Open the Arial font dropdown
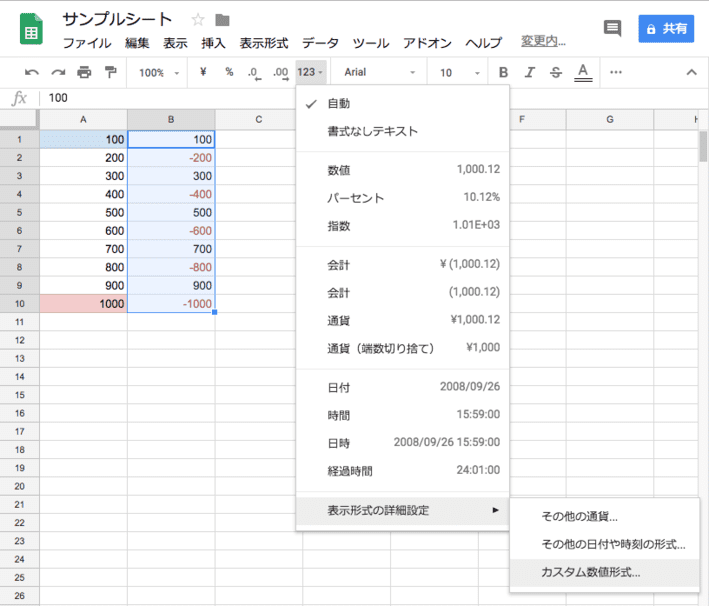The image size is (709, 606). click(x=379, y=72)
